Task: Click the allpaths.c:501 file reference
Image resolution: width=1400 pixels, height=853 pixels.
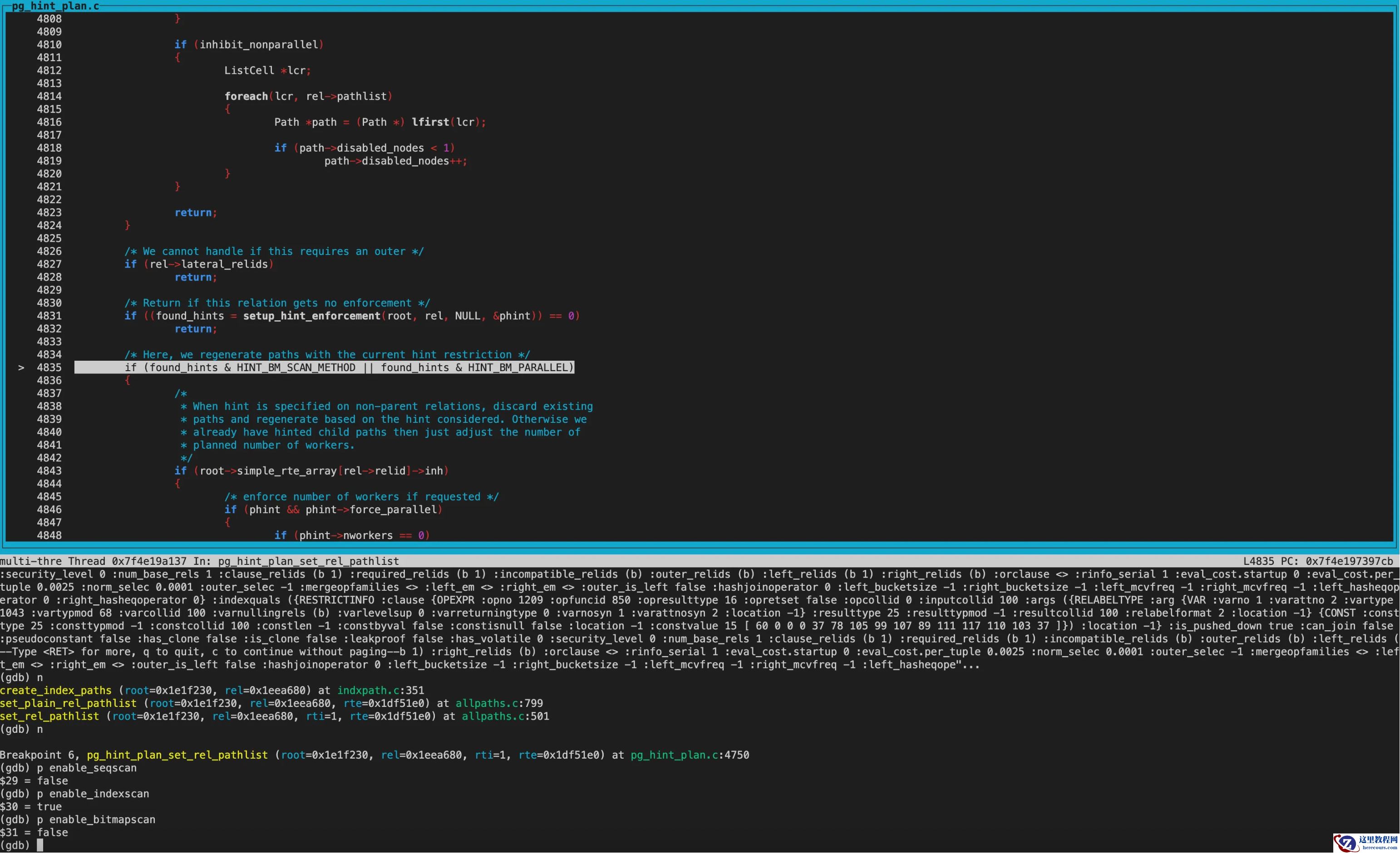Action: [x=505, y=716]
